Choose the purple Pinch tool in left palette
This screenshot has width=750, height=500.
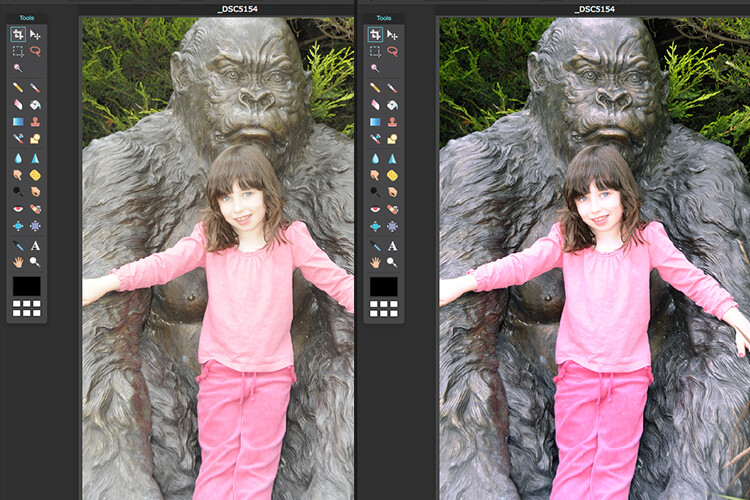pyautogui.click(x=35, y=226)
